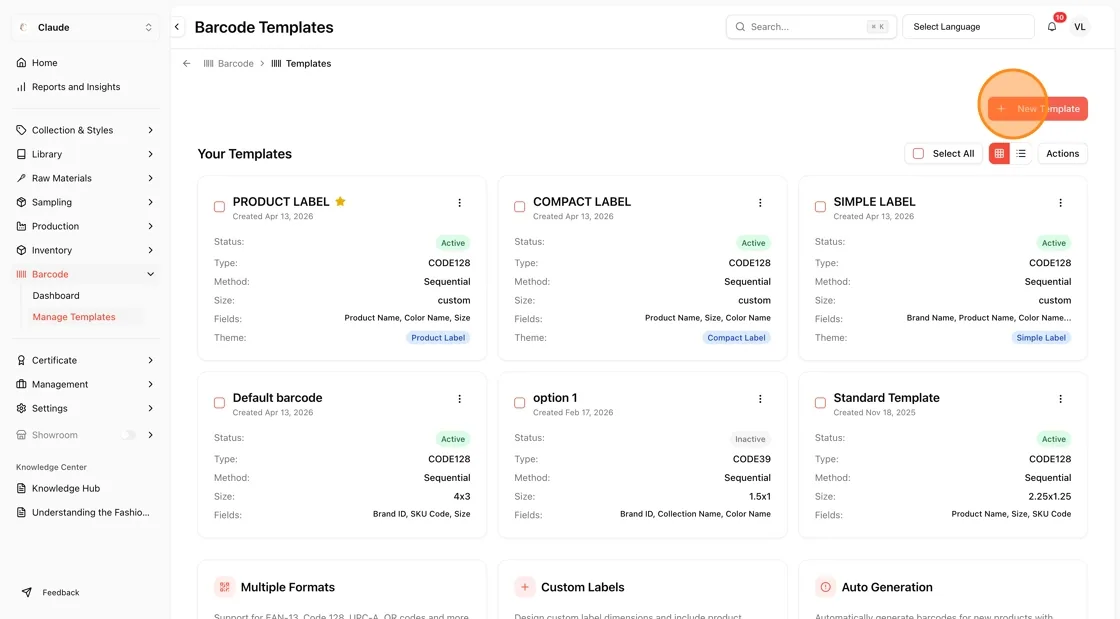Screen dimensions: 1120x619
Task: Click the Inactive status badge on option 1
Action: click(750, 439)
